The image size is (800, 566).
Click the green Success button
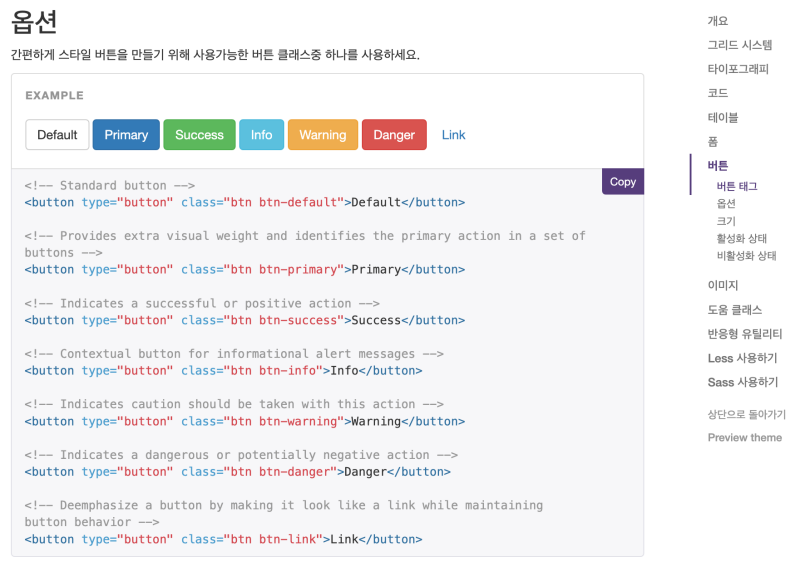coord(199,135)
